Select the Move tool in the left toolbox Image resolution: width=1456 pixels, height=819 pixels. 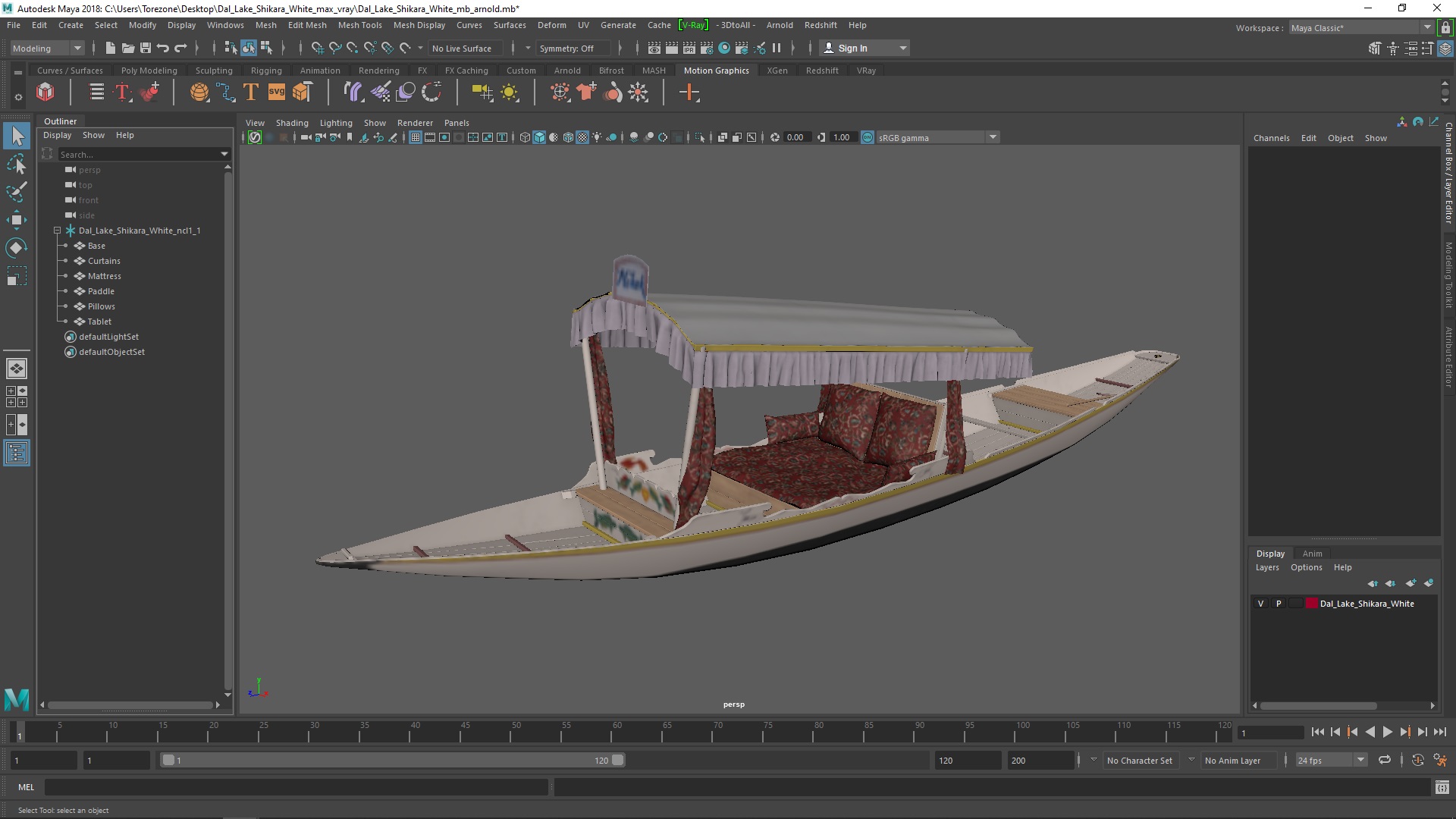(x=16, y=220)
